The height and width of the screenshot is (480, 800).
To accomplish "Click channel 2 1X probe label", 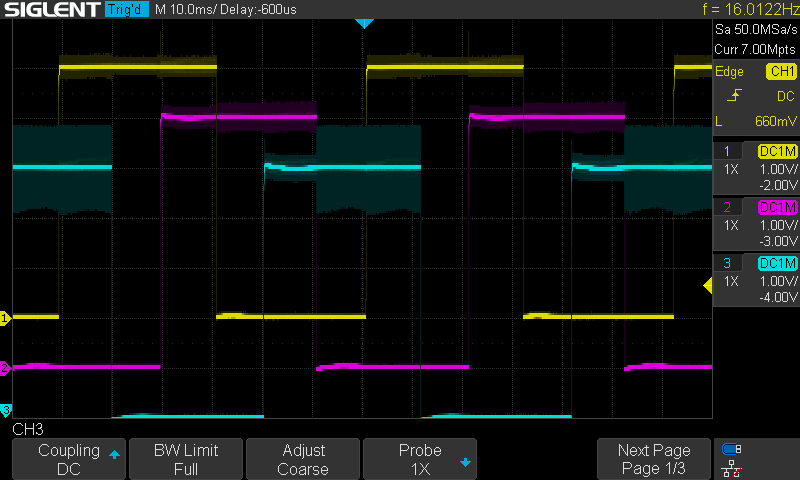I will tap(731, 225).
